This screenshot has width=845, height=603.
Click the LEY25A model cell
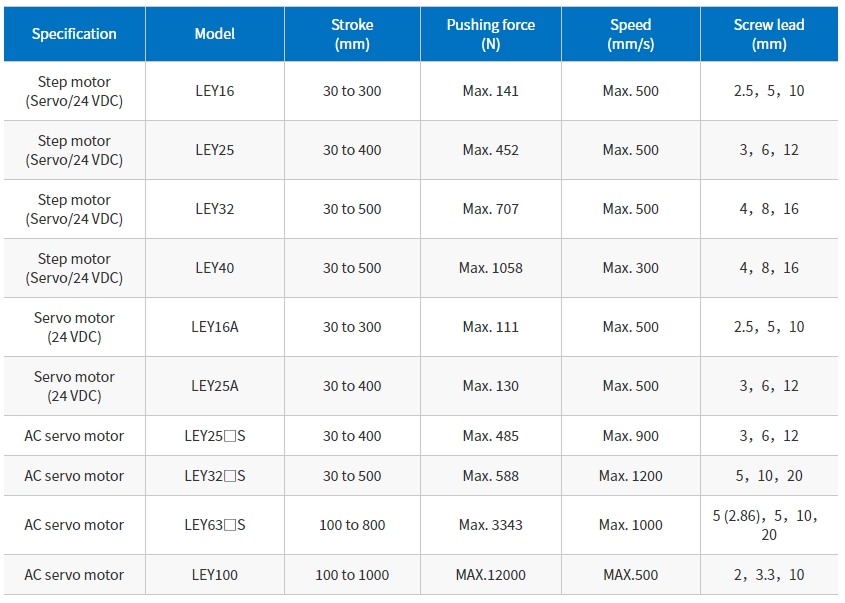pyautogui.click(x=215, y=386)
